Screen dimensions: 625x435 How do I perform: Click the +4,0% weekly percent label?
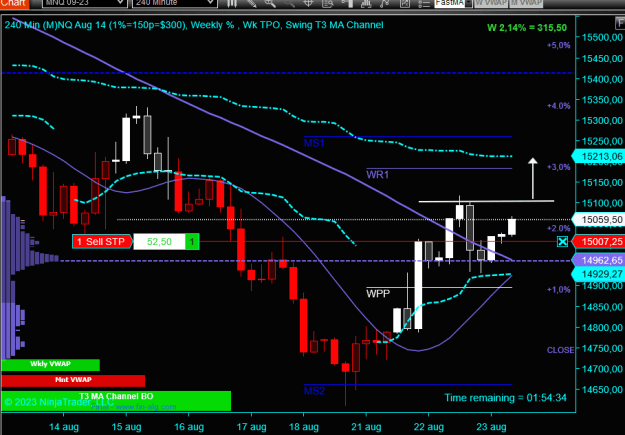click(559, 106)
